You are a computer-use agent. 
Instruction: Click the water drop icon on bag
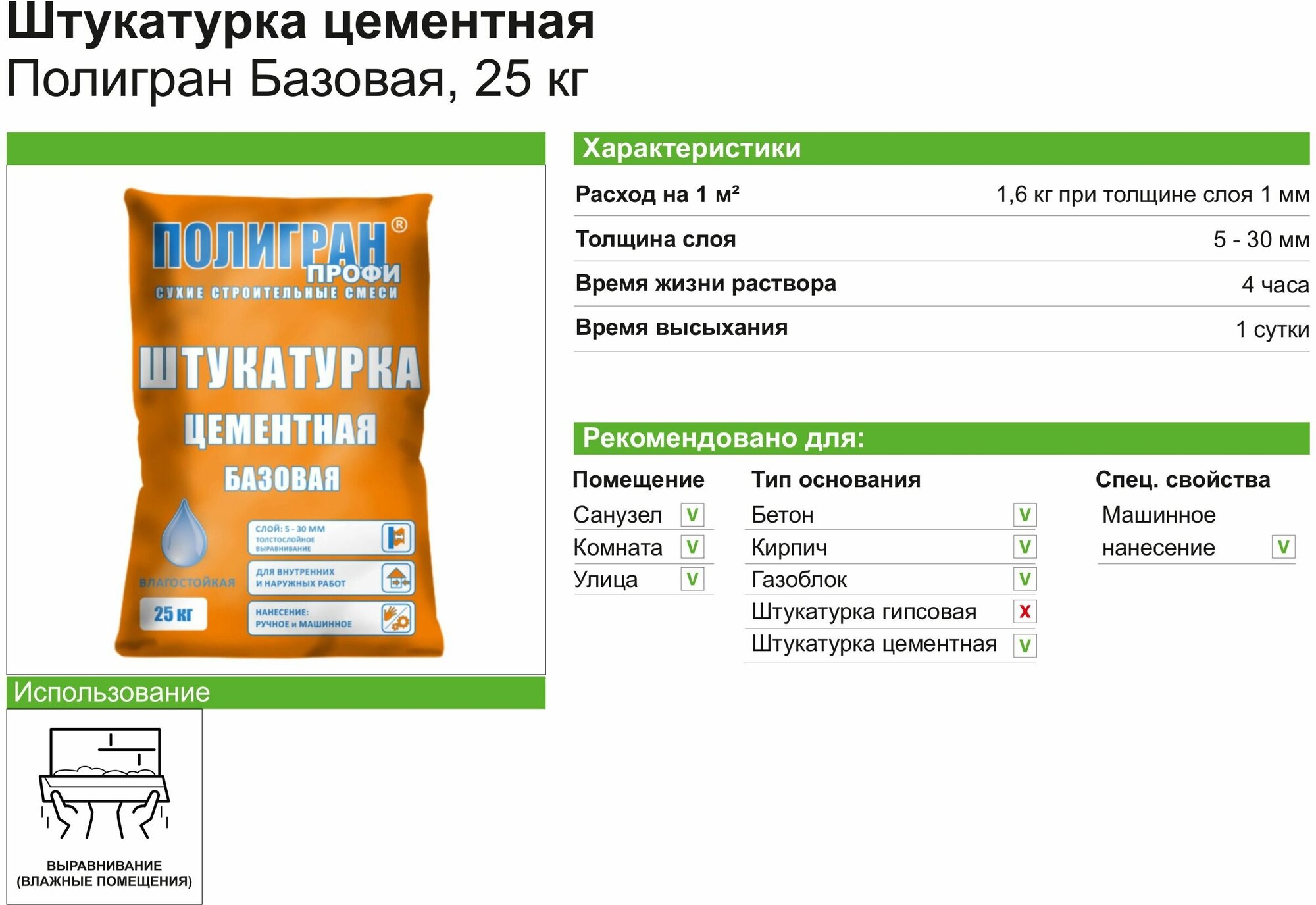(184, 533)
